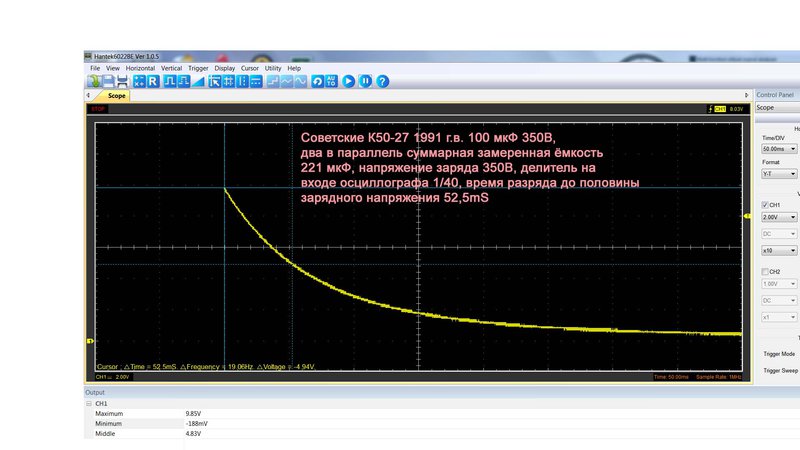
Task: Click the print toolbar icon
Action: pos(122,81)
